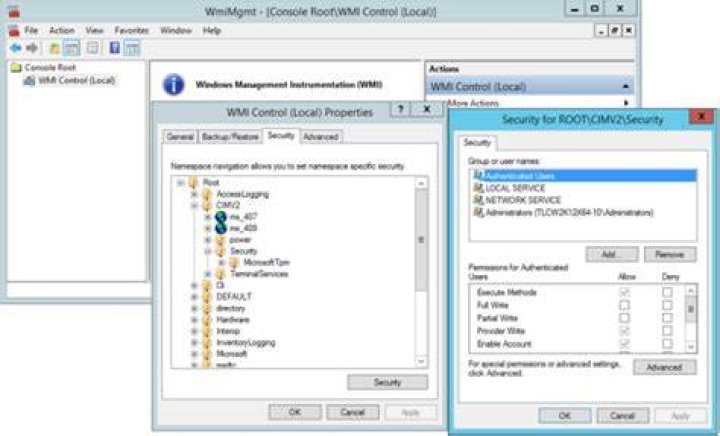
Task: Toggle Allow checkbox for Execute Methods
Action: pos(624,292)
